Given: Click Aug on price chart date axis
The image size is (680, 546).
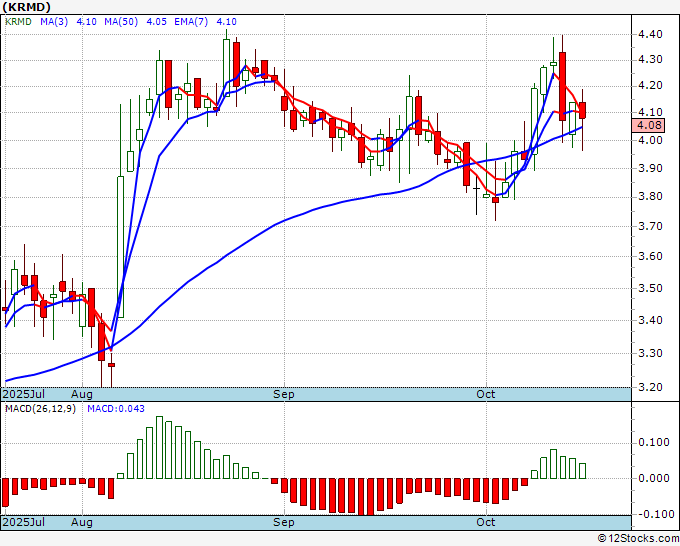Looking at the screenshot, I should click(x=82, y=394).
